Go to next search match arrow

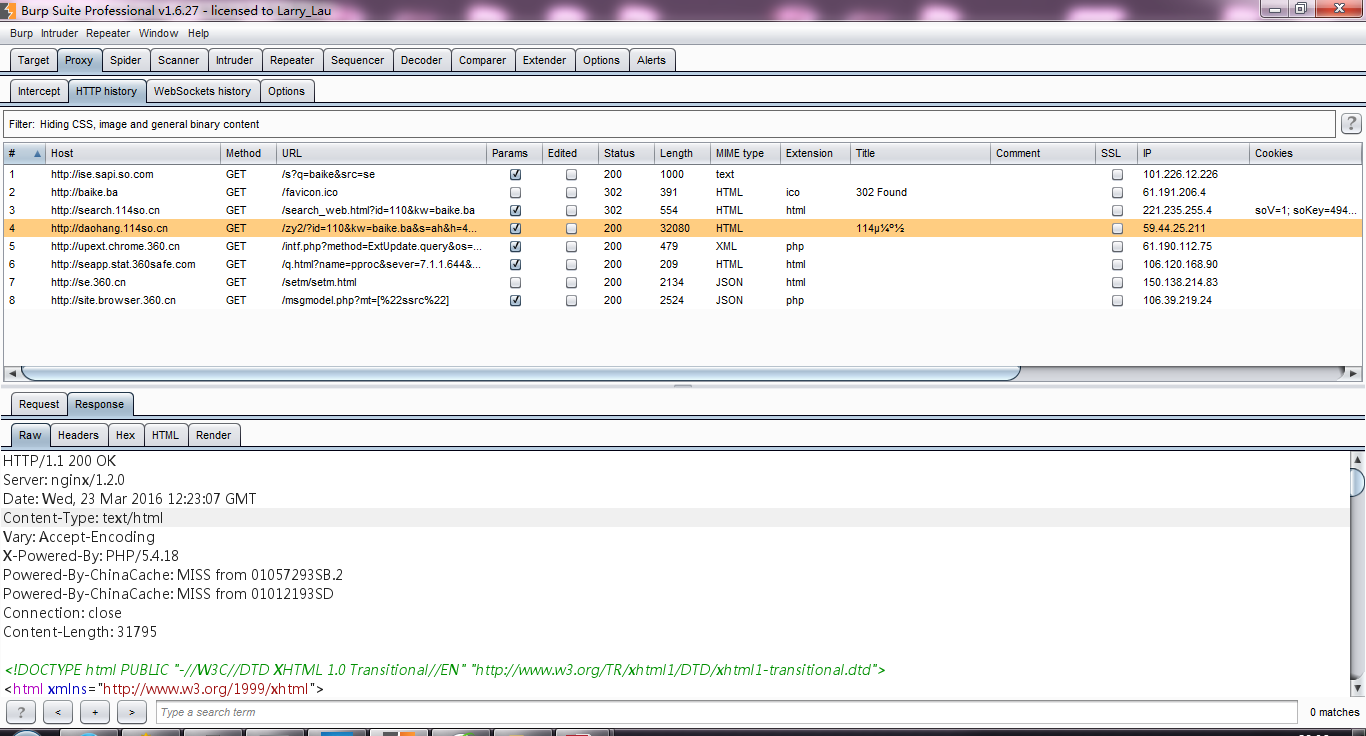pyautogui.click(x=132, y=712)
